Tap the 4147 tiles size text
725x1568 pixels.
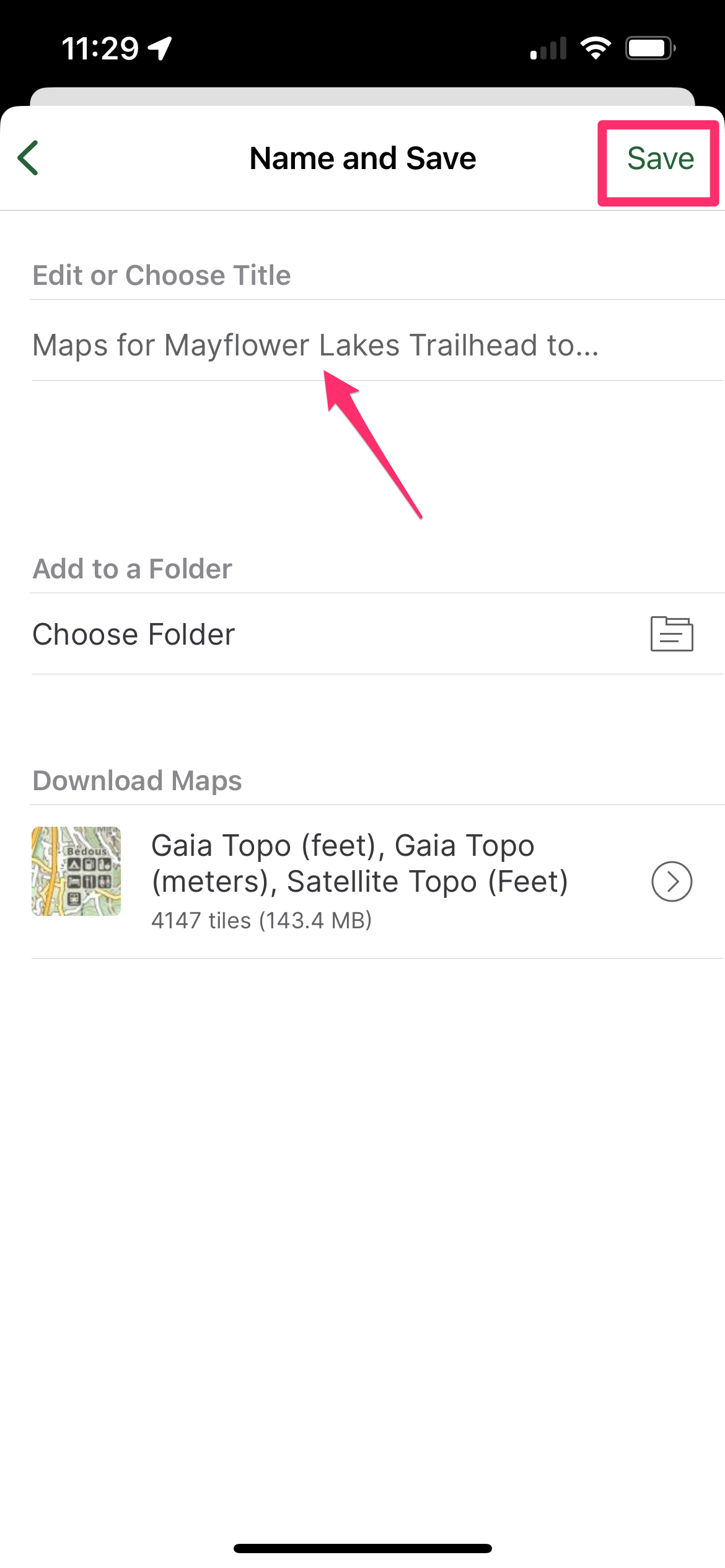point(261,921)
